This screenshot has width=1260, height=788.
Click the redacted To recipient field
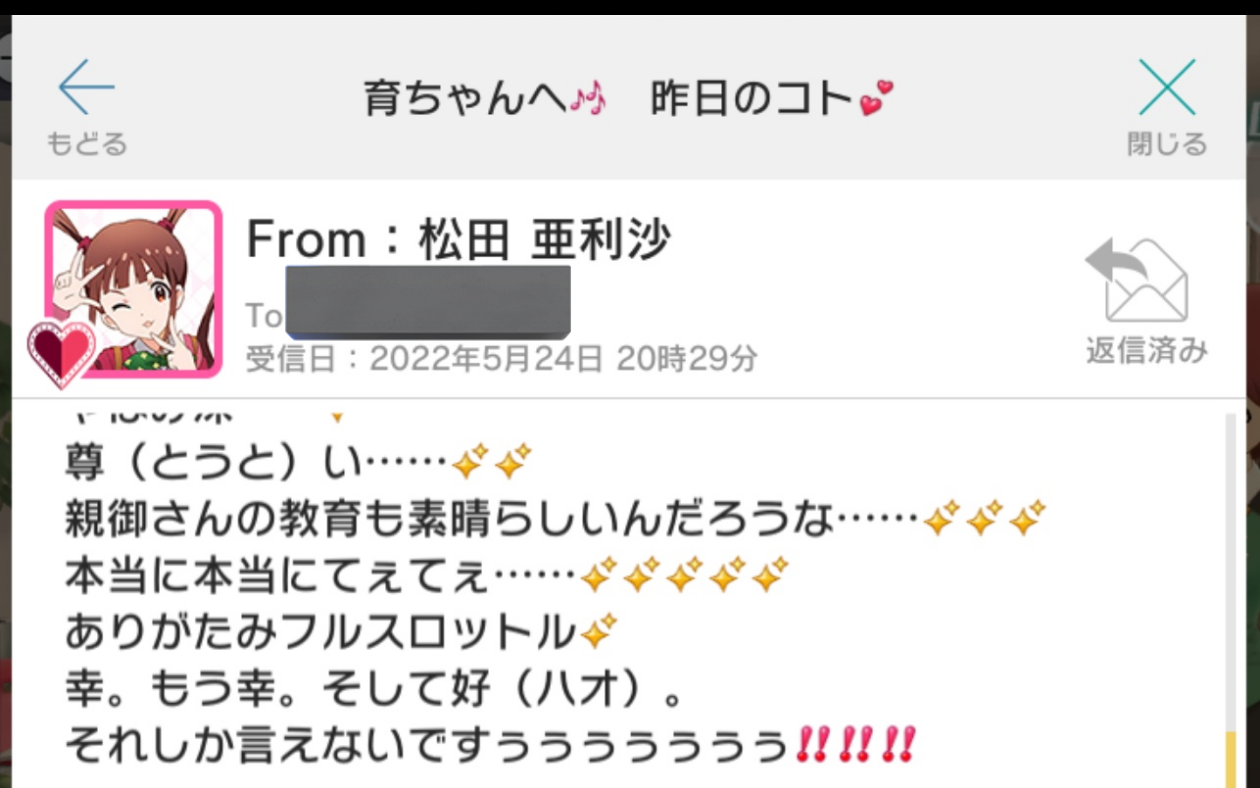pyautogui.click(x=428, y=301)
